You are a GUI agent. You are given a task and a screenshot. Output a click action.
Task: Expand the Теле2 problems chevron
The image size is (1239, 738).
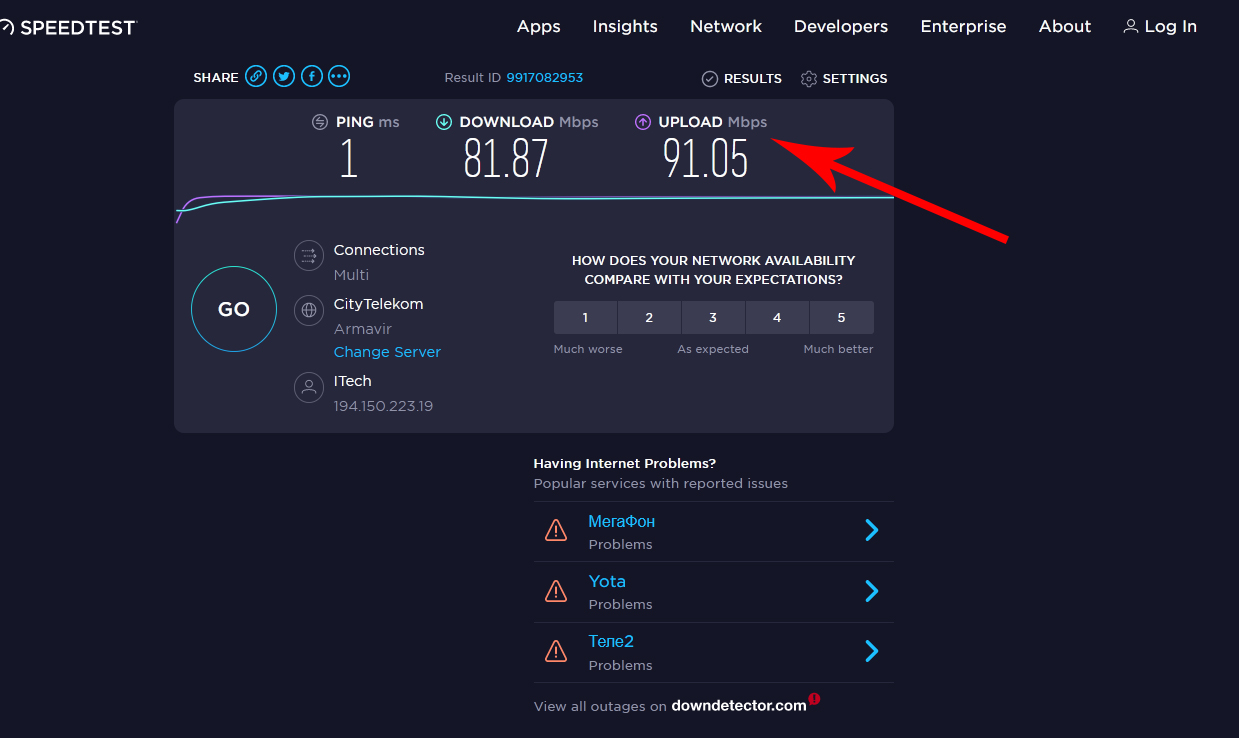[871, 652]
